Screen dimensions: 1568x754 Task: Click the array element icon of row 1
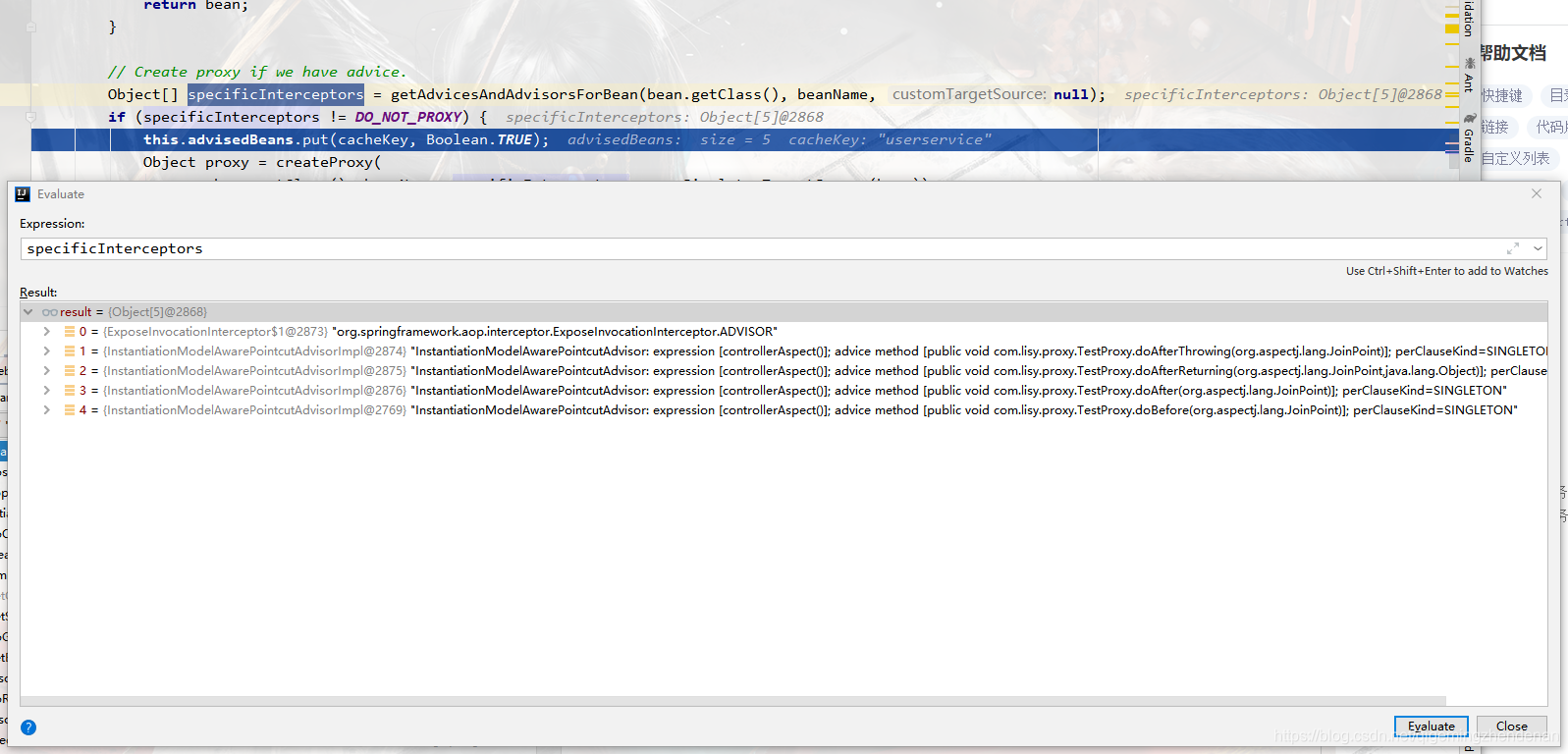[70, 351]
